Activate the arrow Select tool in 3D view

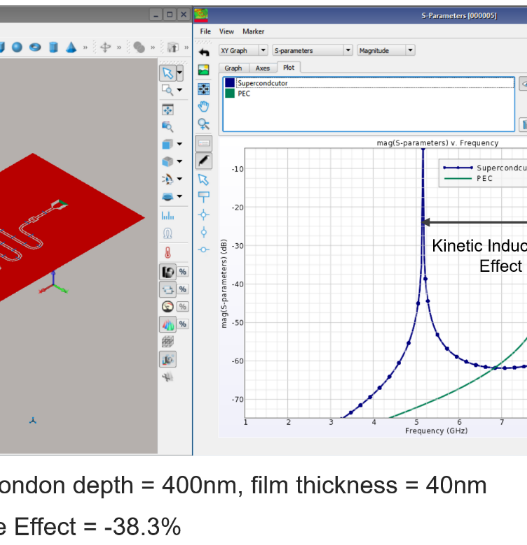click(168, 73)
